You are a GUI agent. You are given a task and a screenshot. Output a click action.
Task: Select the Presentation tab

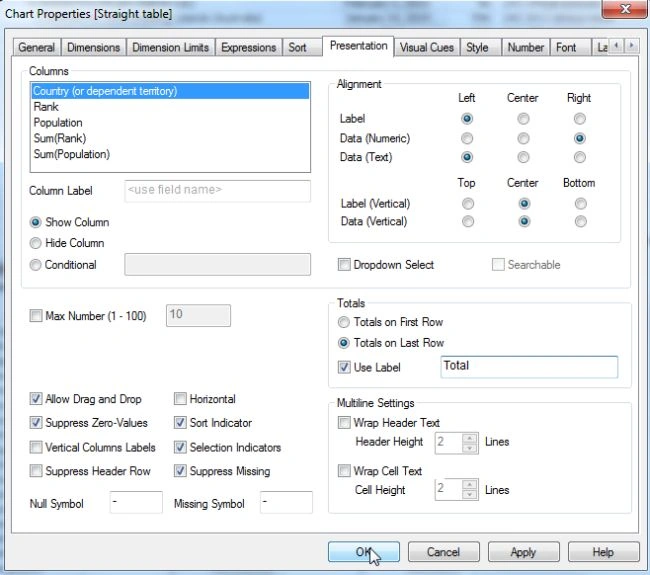pos(359,46)
